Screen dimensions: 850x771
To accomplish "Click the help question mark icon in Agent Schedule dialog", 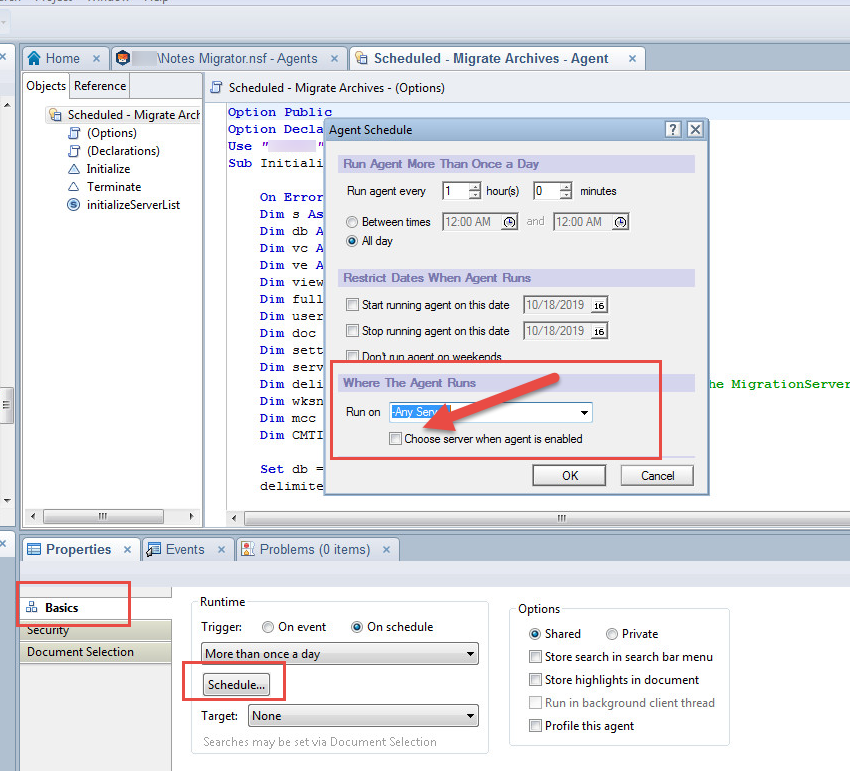I will pos(674,130).
